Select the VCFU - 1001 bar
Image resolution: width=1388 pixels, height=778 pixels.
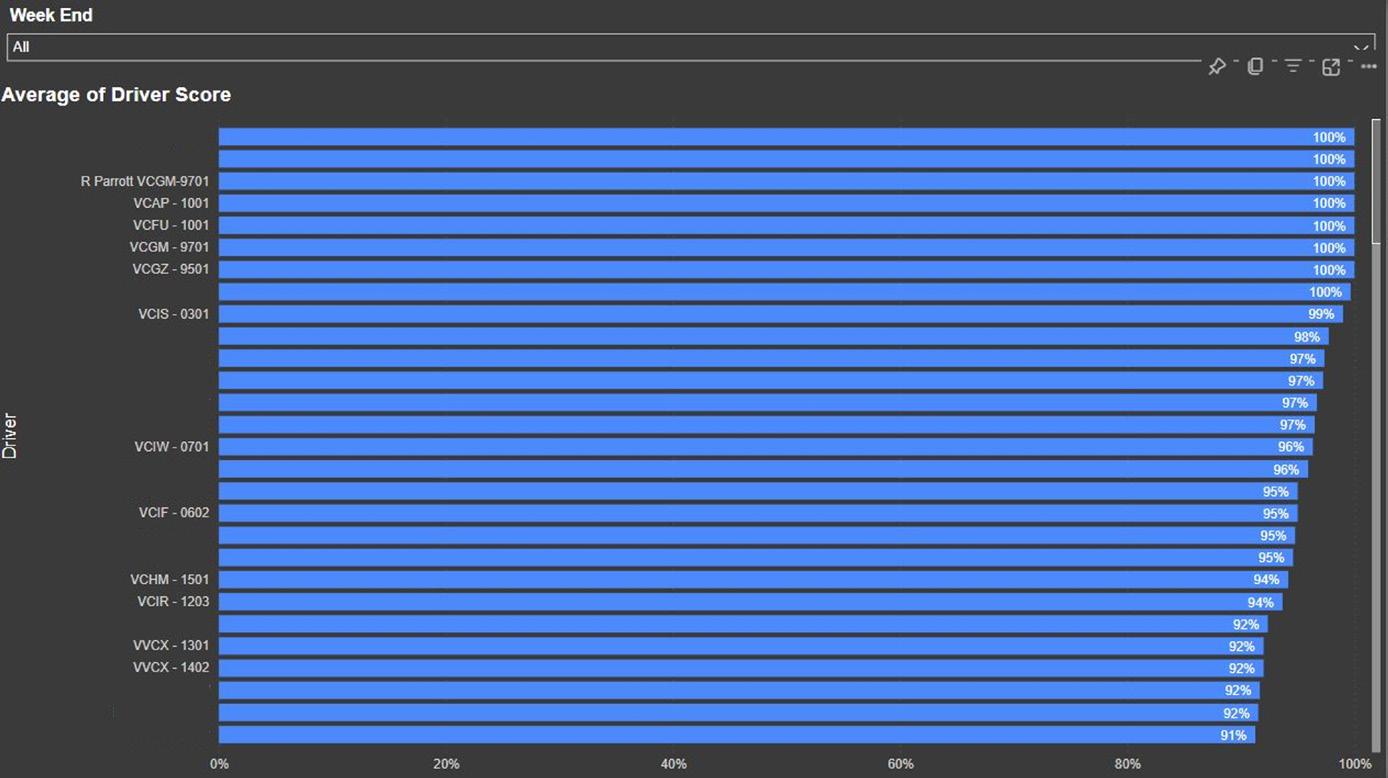(786, 225)
